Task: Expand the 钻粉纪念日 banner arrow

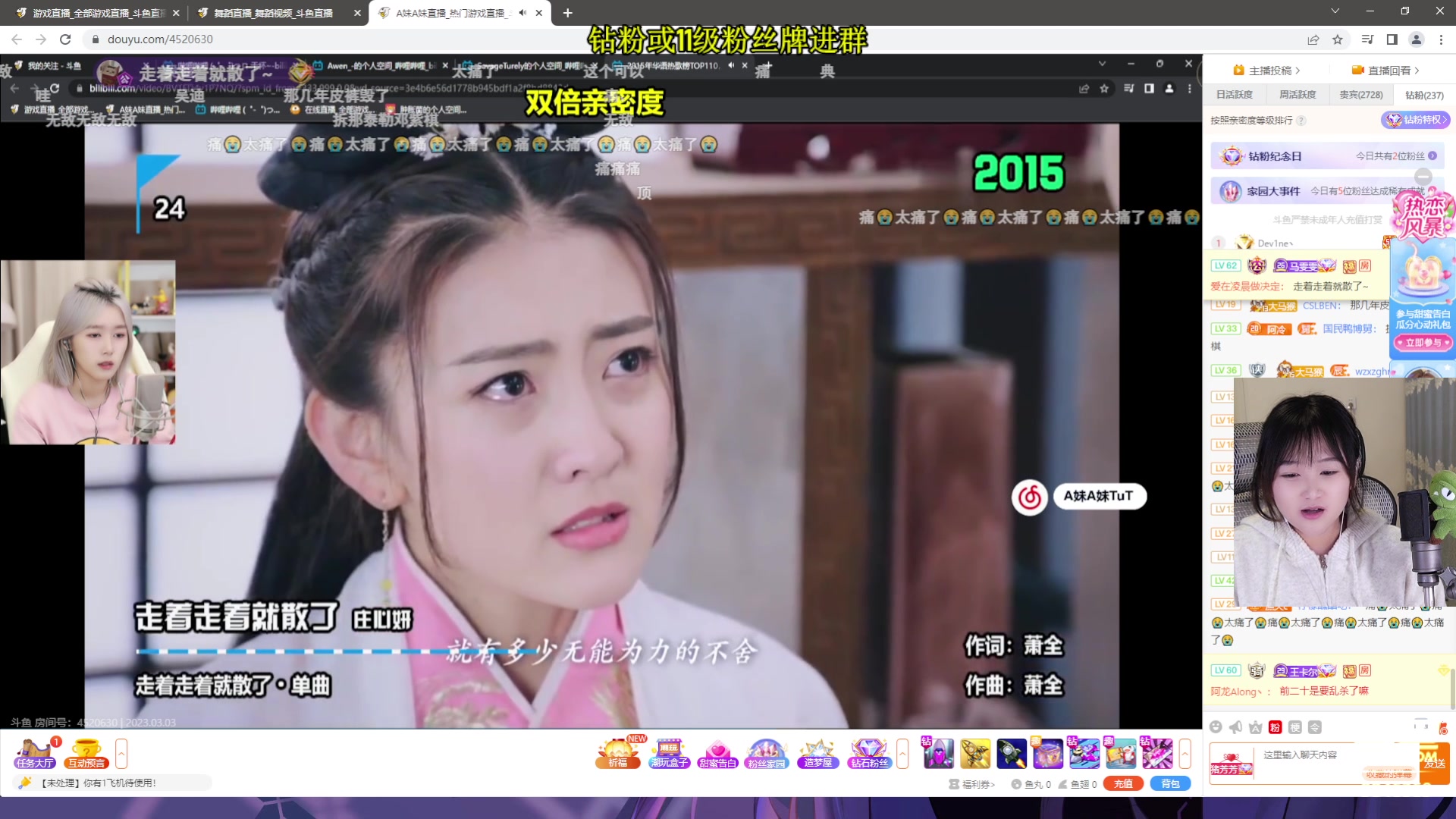Action: pos(1432,155)
